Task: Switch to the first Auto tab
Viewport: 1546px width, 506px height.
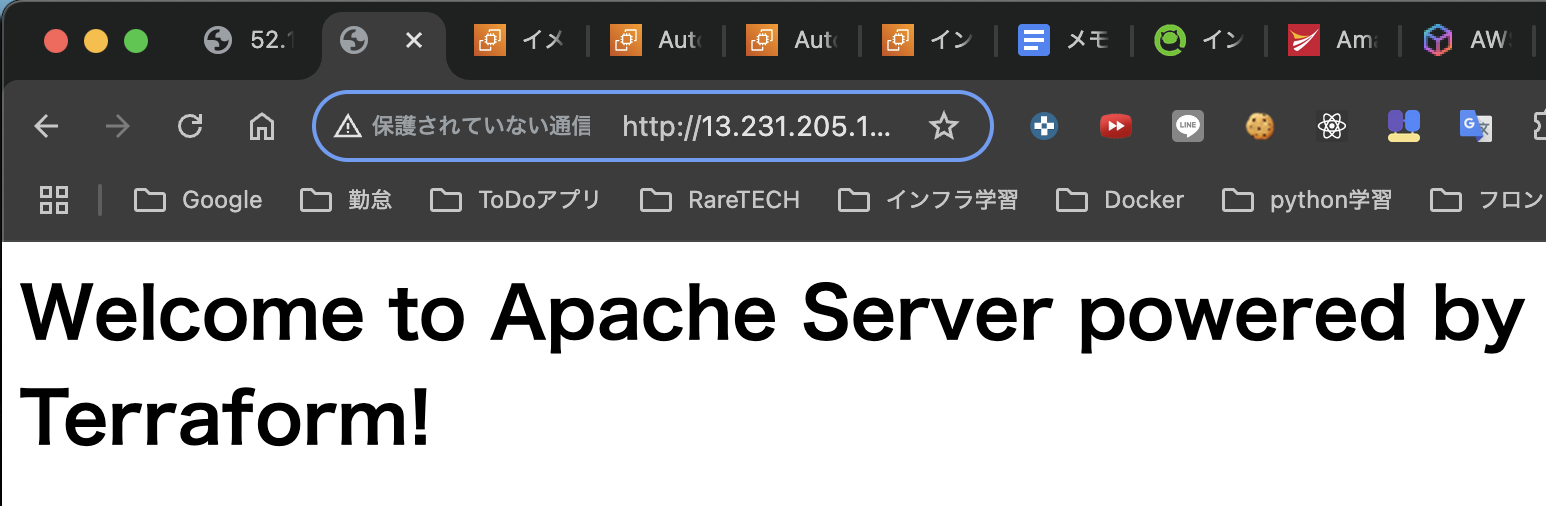Action: pyautogui.click(x=656, y=40)
